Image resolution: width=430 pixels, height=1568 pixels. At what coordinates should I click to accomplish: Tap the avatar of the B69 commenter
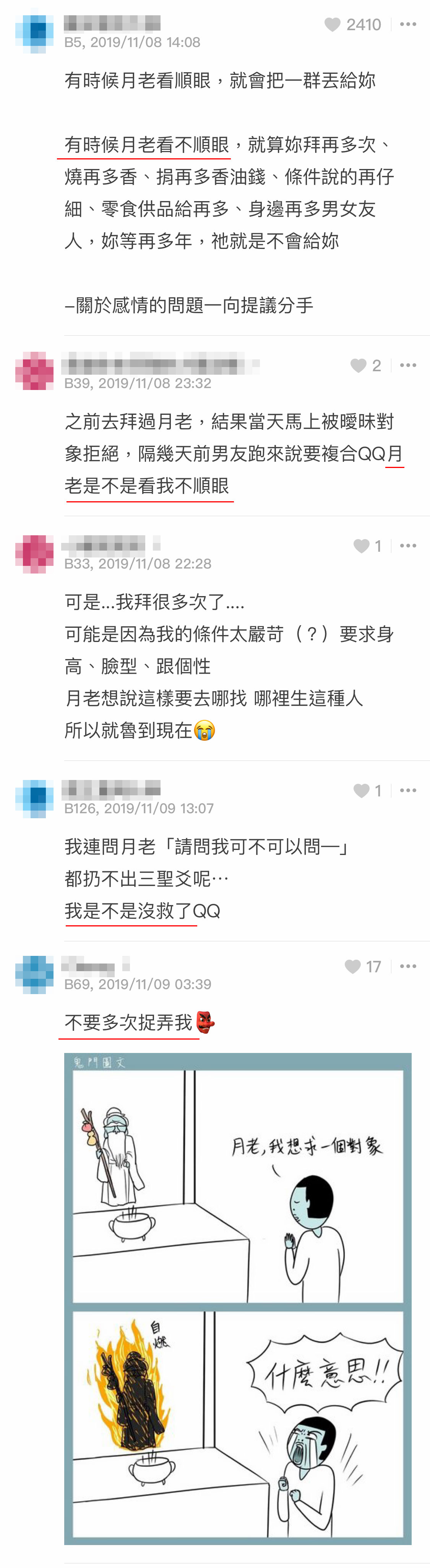pos(34,975)
